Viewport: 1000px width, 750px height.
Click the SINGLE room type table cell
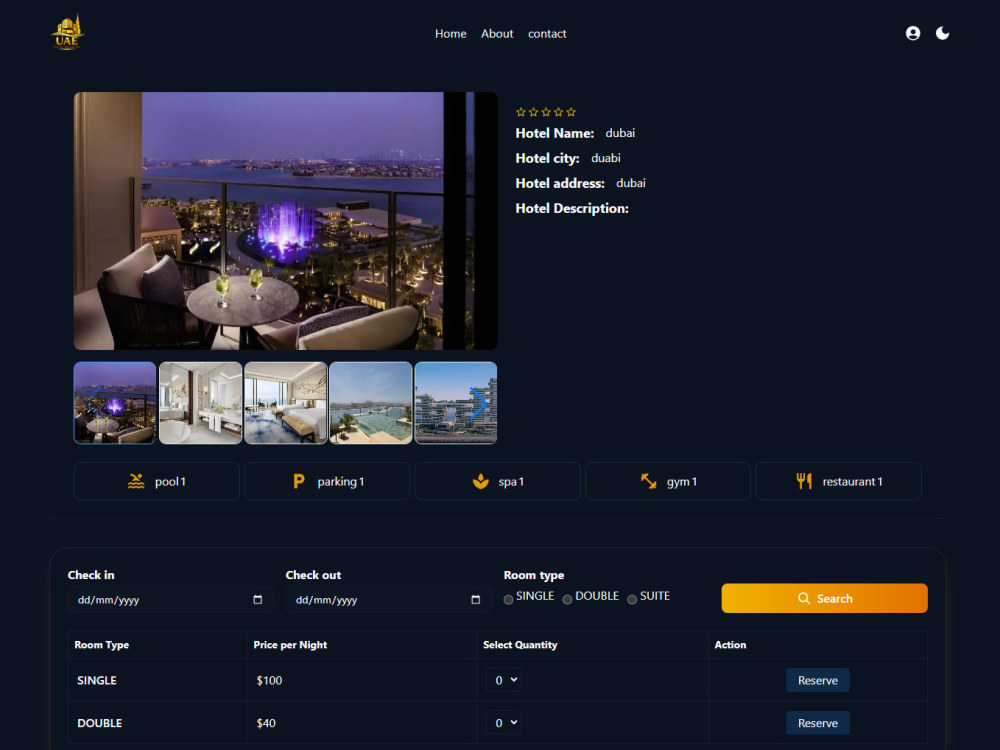158,680
